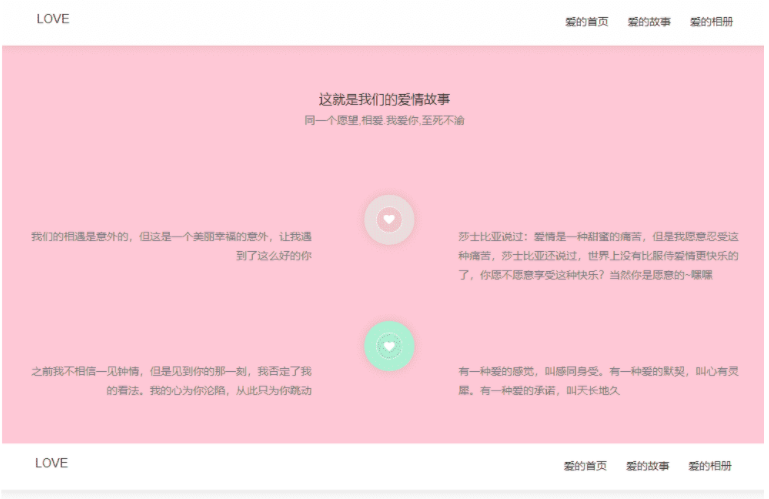Click the LOVE logo in top header
The height and width of the screenshot is (499, 769).
tap(53, 18)
